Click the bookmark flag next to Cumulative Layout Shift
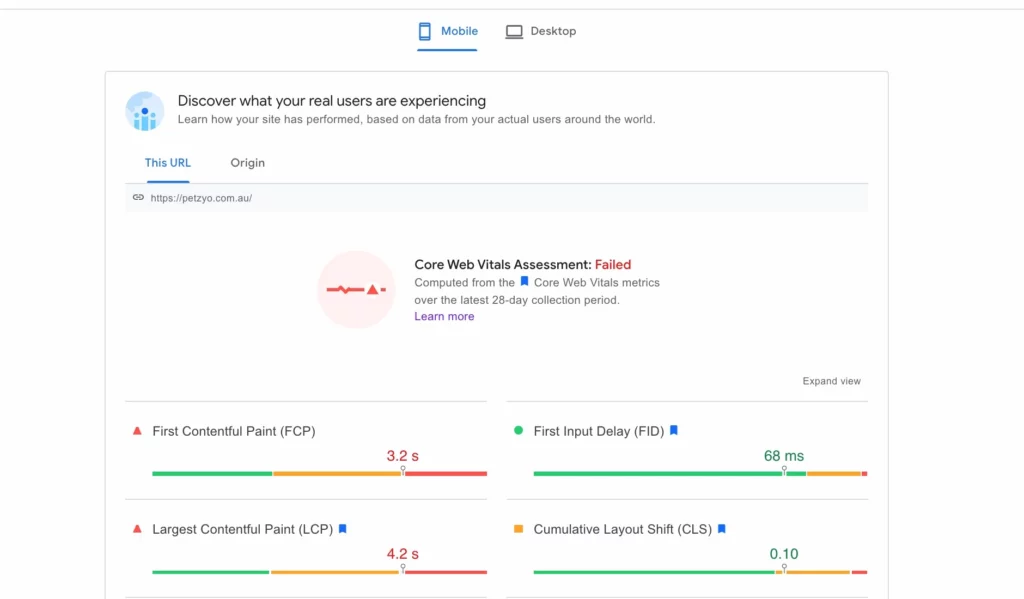 (721, 528)
